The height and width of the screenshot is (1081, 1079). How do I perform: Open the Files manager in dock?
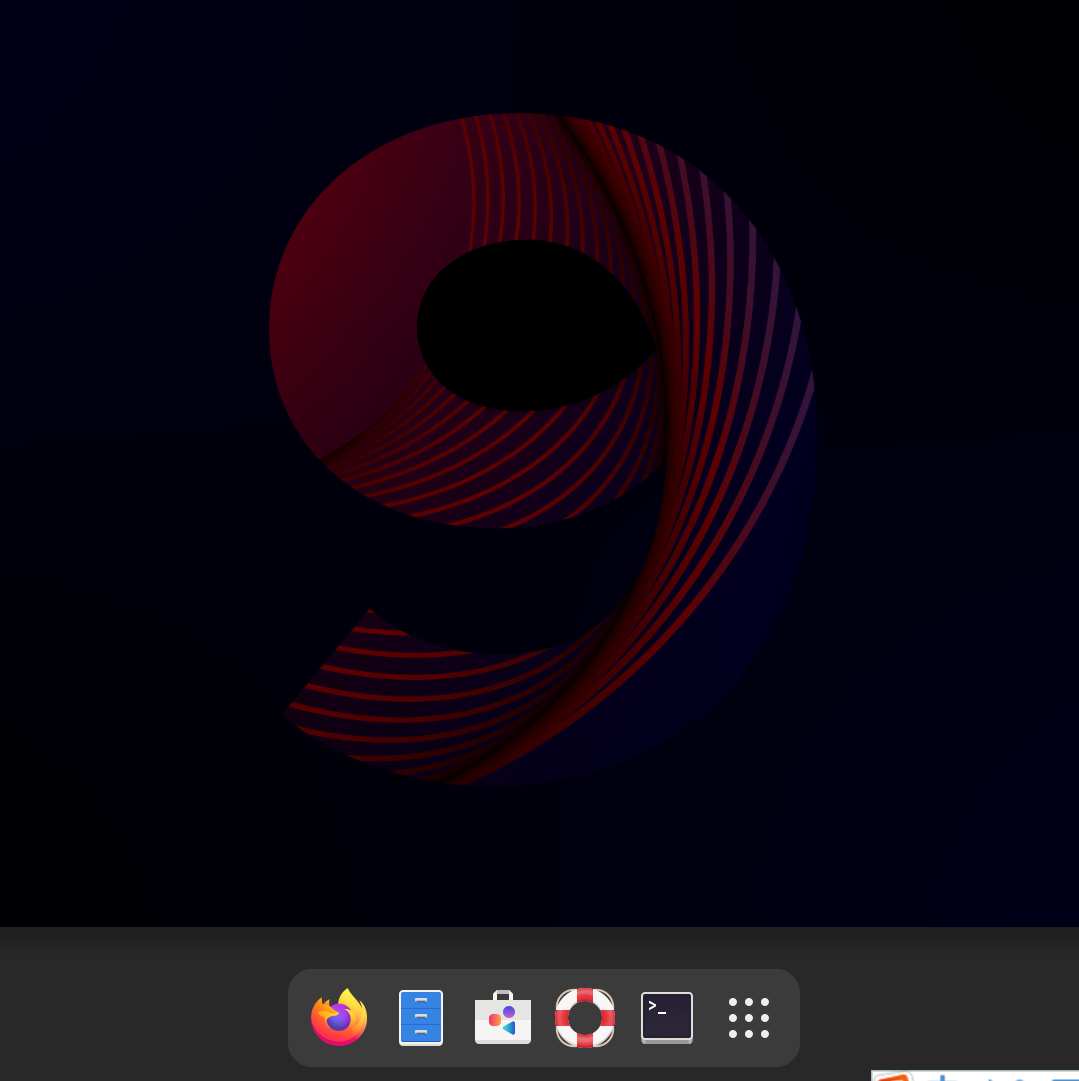point(421,1018)
